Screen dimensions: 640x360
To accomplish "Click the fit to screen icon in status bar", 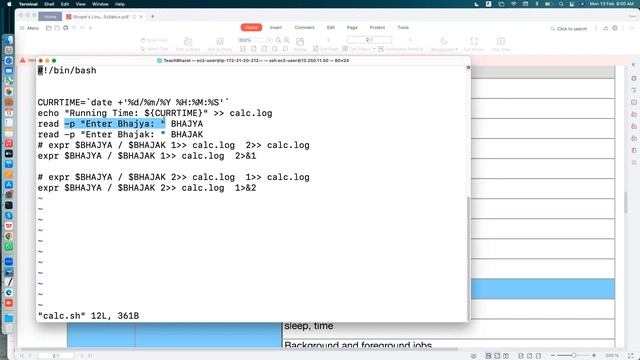I will (x=631, y=356).
